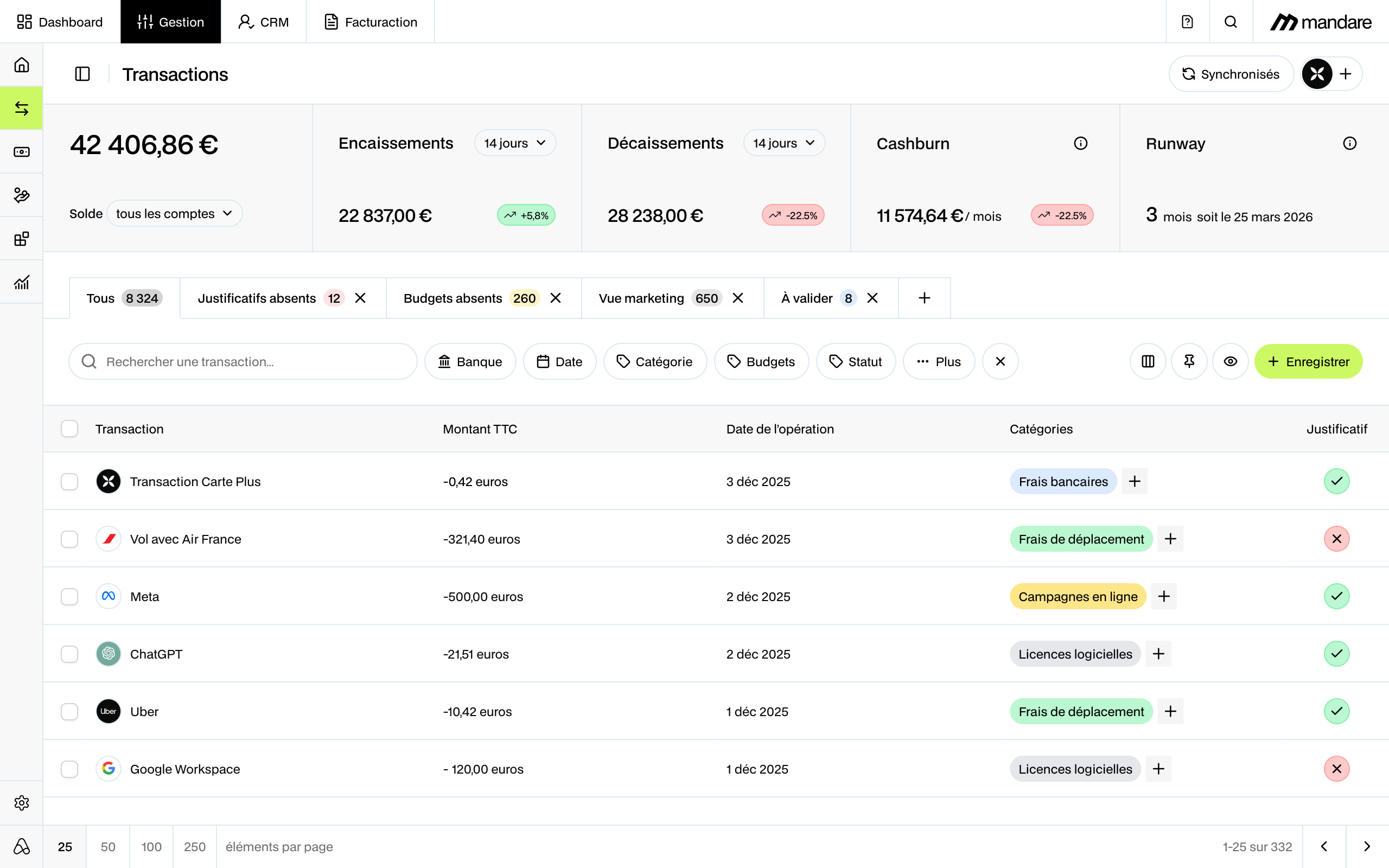Viewport: 1389px width, 868px height.
Task: Tick the Uber row checkbox
Action: [x=69, y=711]
